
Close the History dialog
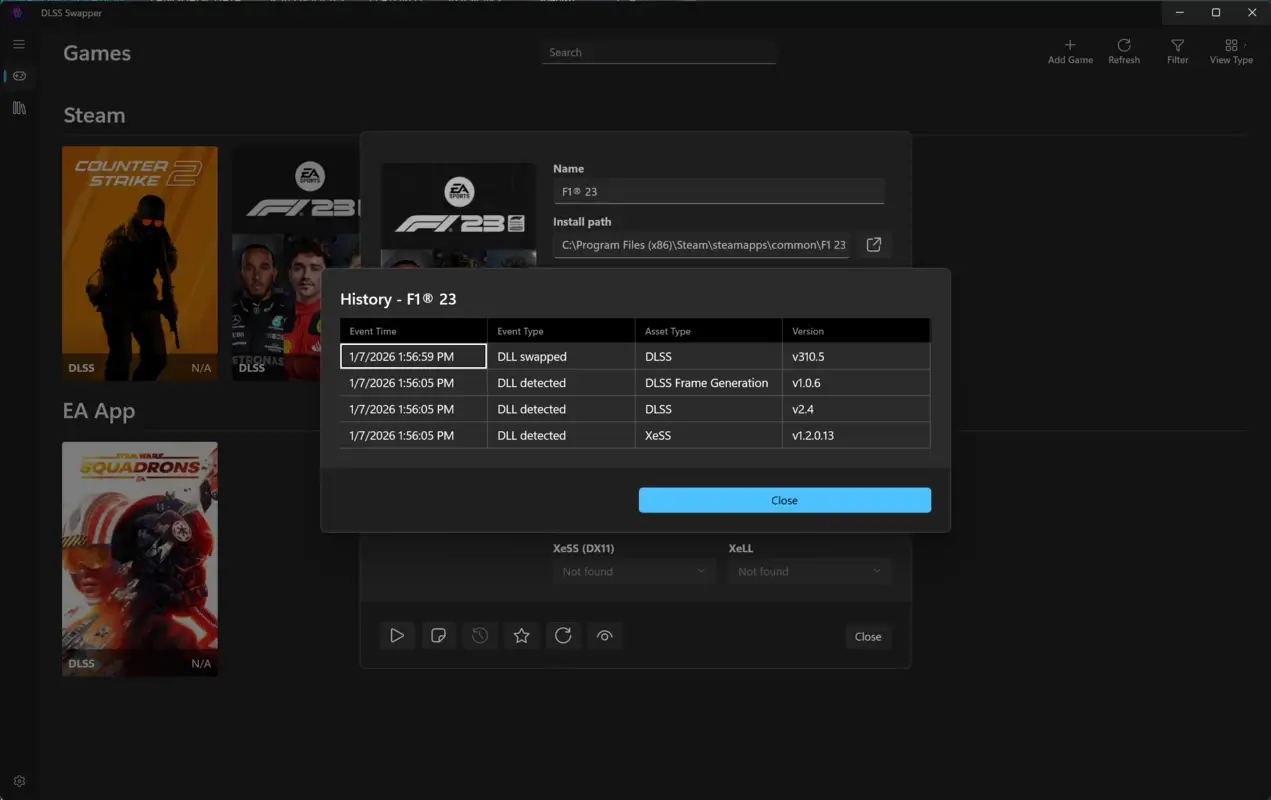tap(784, 500)
